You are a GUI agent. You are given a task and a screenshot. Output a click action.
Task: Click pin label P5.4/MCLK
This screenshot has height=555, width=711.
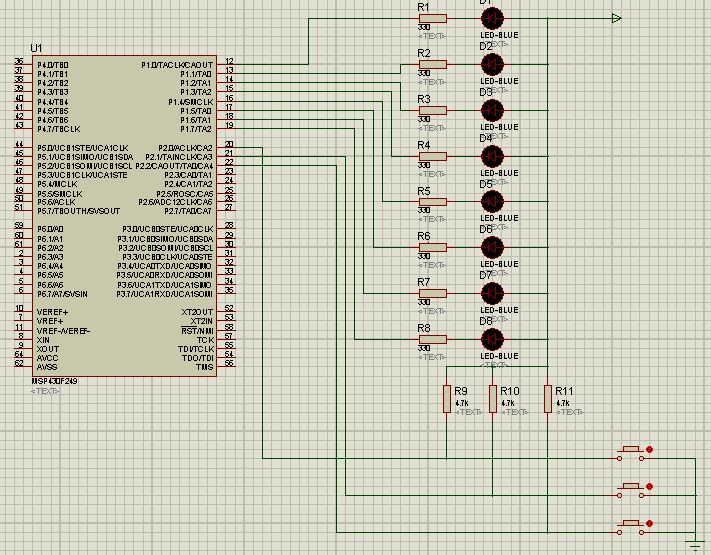click(x=57, y=184)
